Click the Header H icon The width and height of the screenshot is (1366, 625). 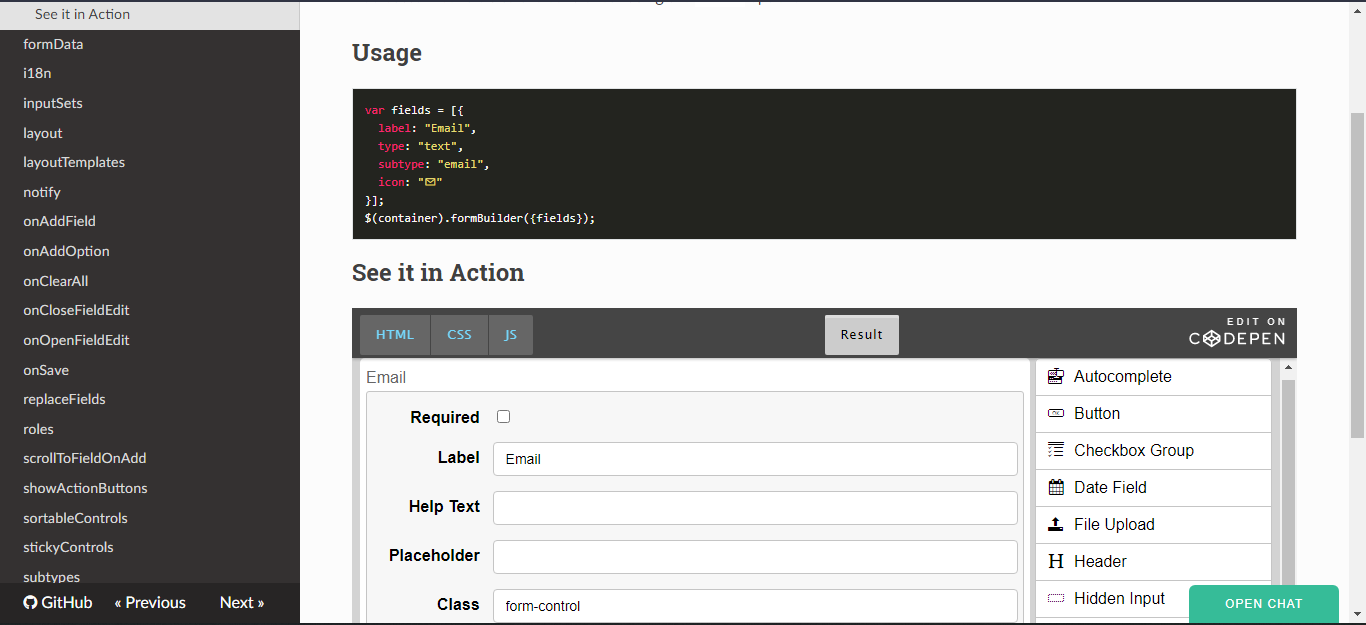(1055, 561)
